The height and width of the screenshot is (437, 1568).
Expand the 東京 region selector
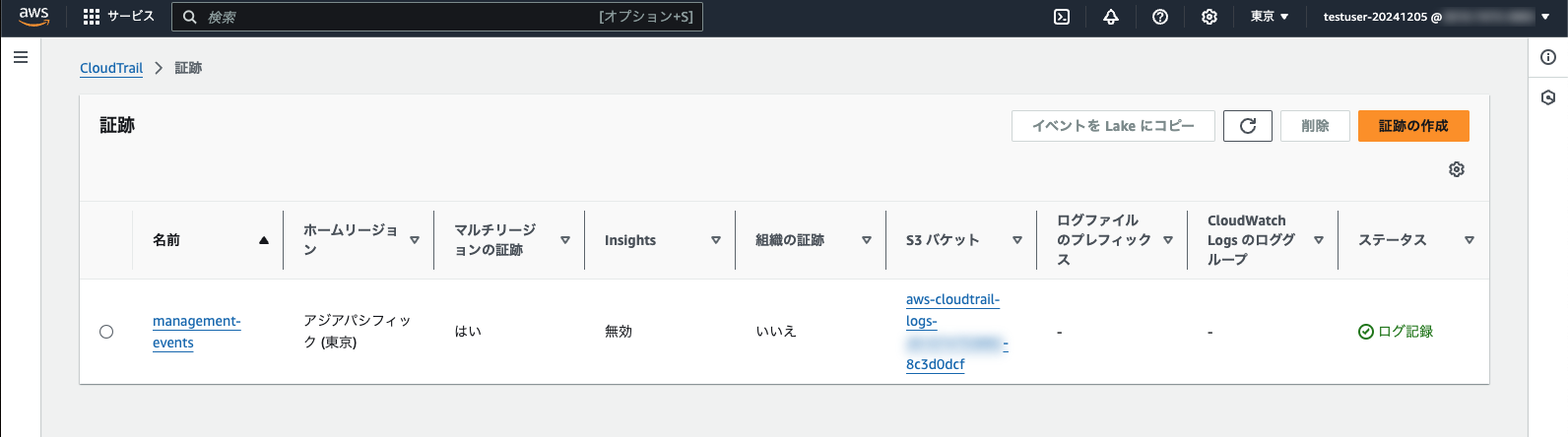point(1270,17)
